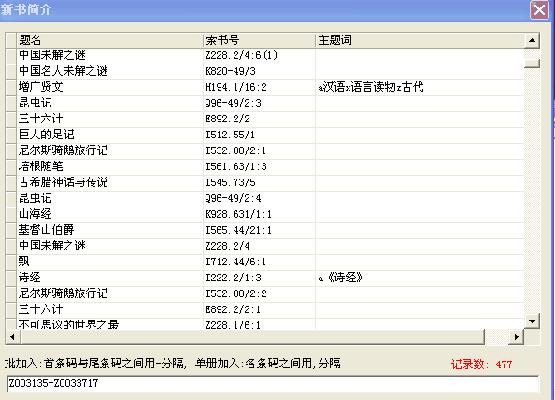This screenshot has height=400, width=555.
Task: Click the barcode range input field
Action: point(272,383)
